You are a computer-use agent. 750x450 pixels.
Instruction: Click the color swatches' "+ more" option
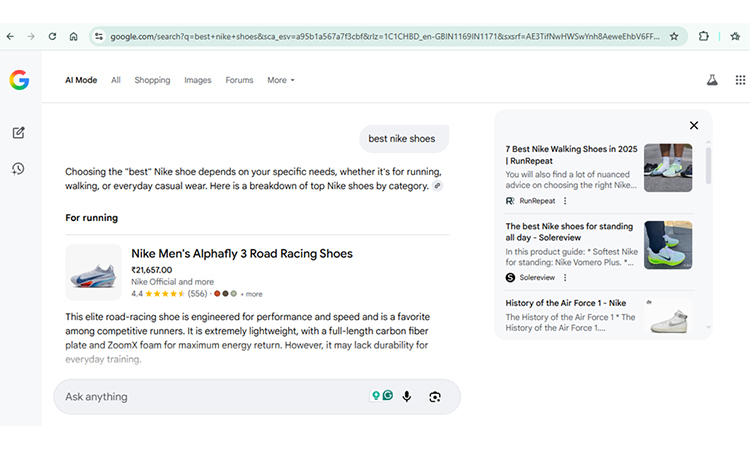pos(252,294)
